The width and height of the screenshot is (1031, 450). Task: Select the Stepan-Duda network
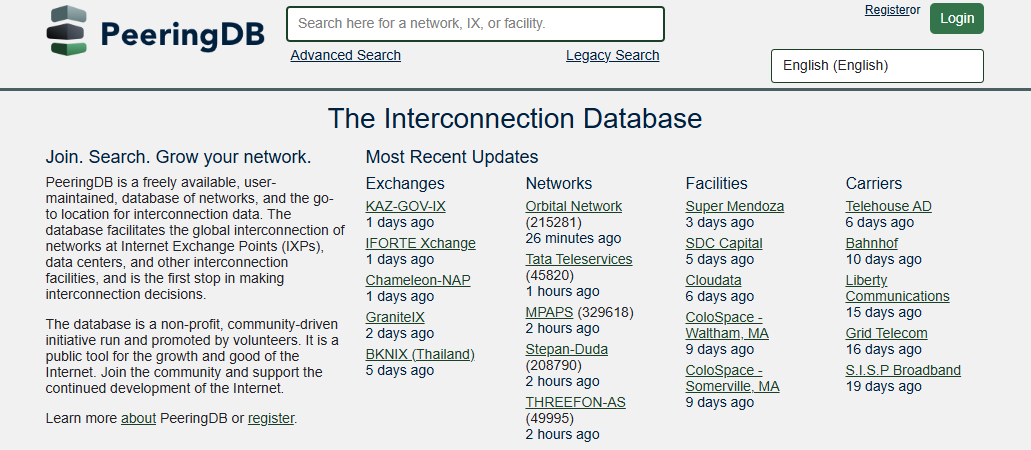coord(566,349)
